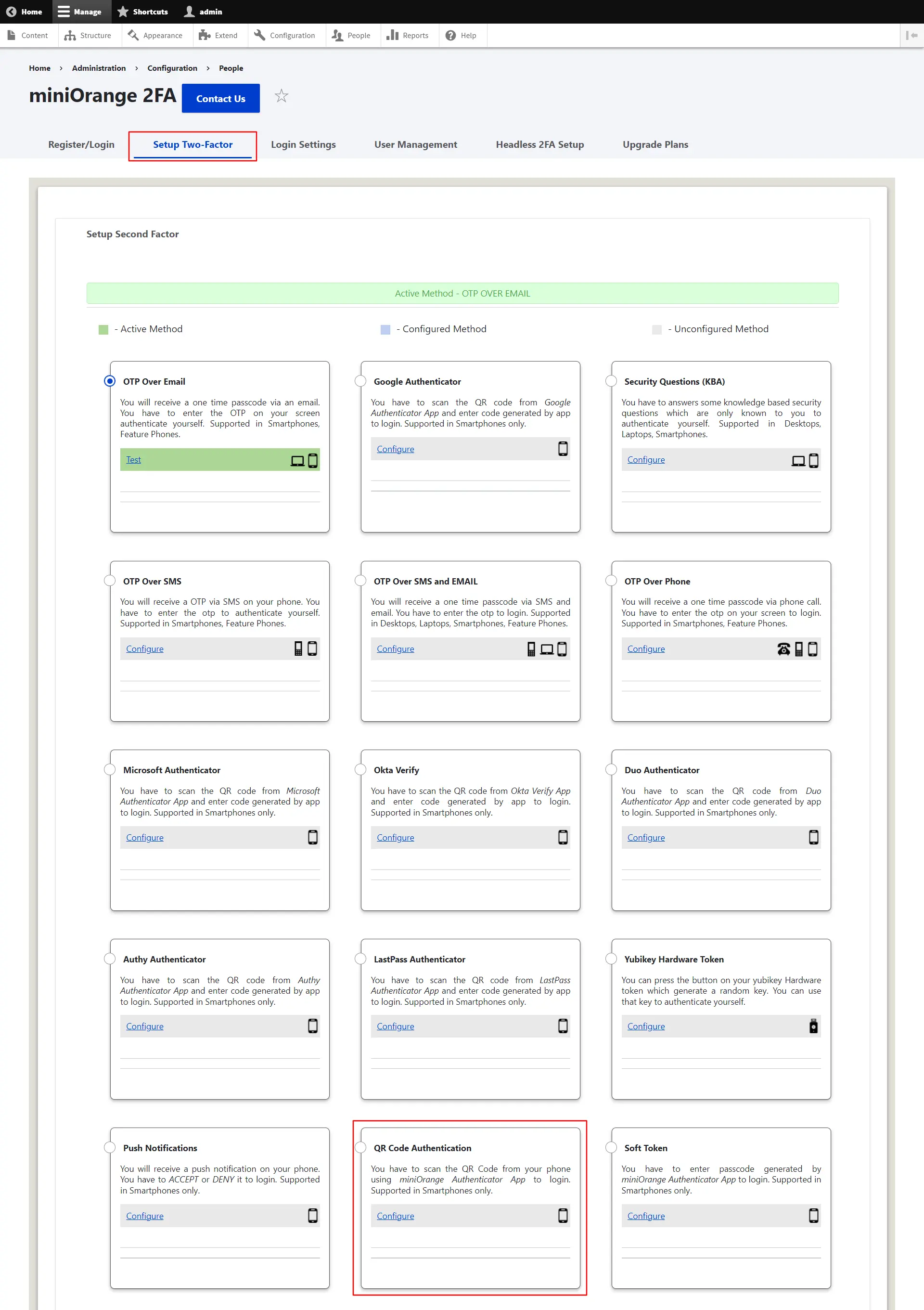The image size is (924, 1310).
Task: Click the smartphone icon in Soft Token card
Action: click(814, 1215)
